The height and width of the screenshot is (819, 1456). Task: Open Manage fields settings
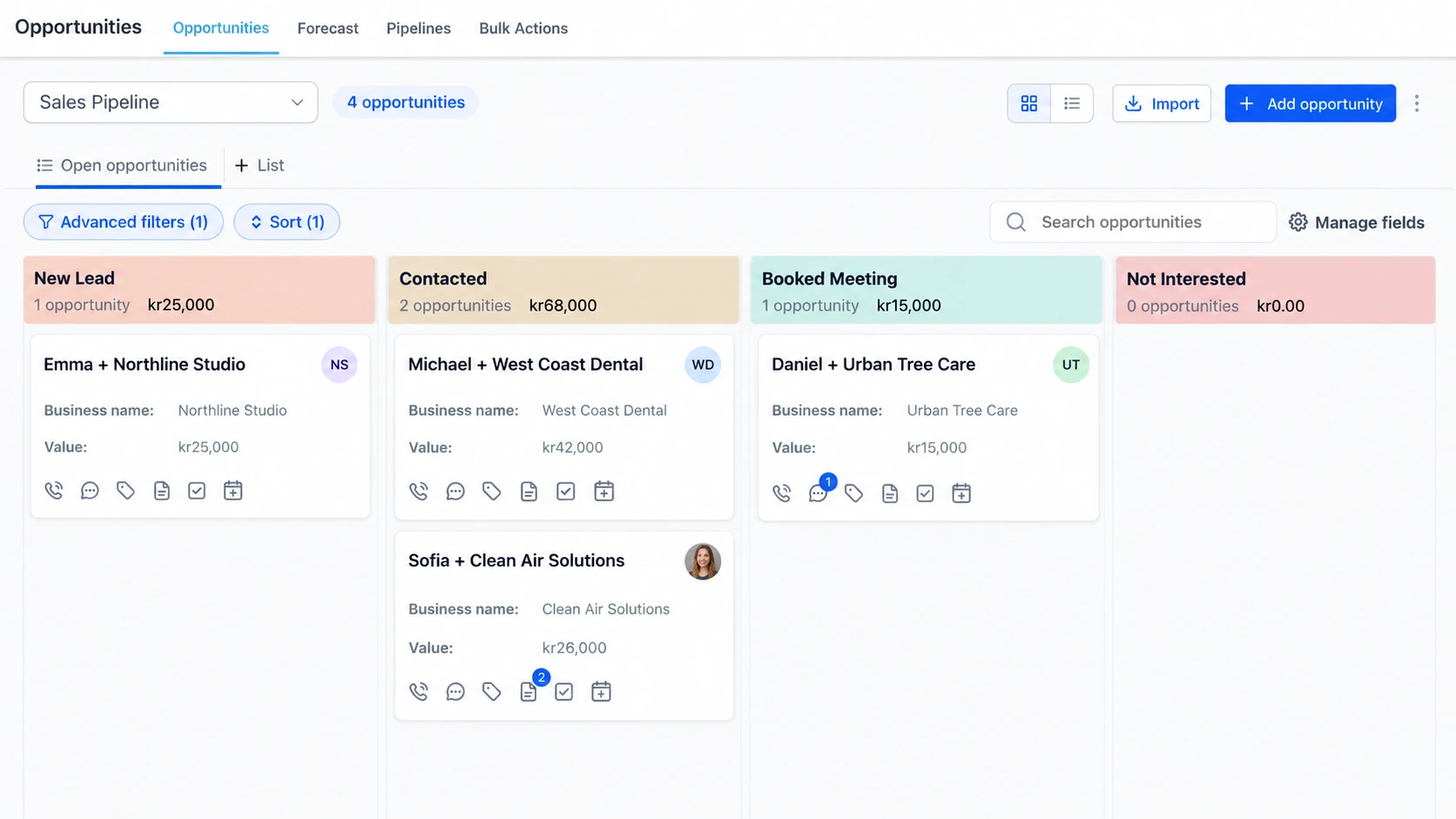point(1357,223)
